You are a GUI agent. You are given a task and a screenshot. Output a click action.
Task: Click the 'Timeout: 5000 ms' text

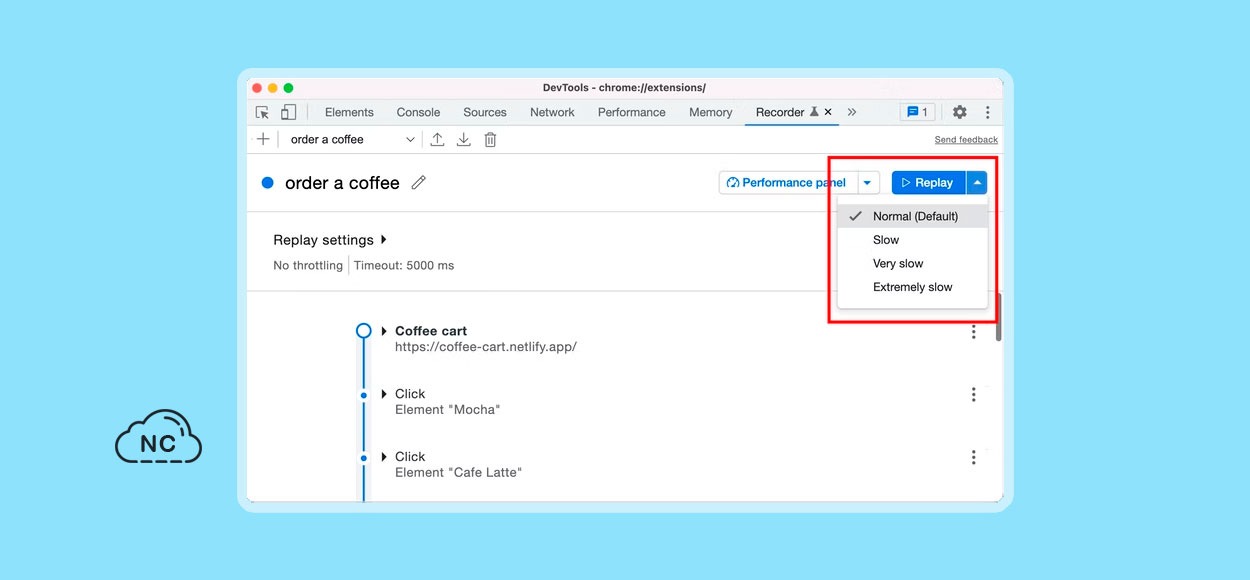tap(404, 266)
